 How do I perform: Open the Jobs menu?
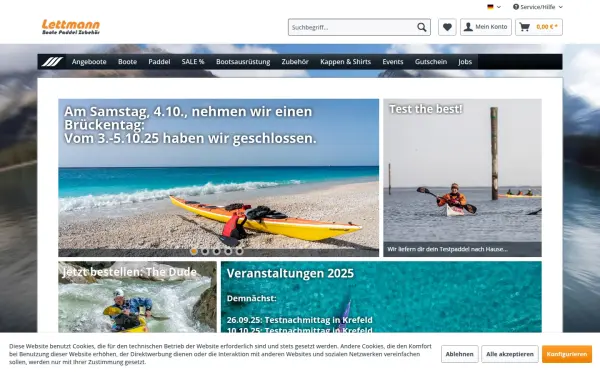tap(465, 62)
